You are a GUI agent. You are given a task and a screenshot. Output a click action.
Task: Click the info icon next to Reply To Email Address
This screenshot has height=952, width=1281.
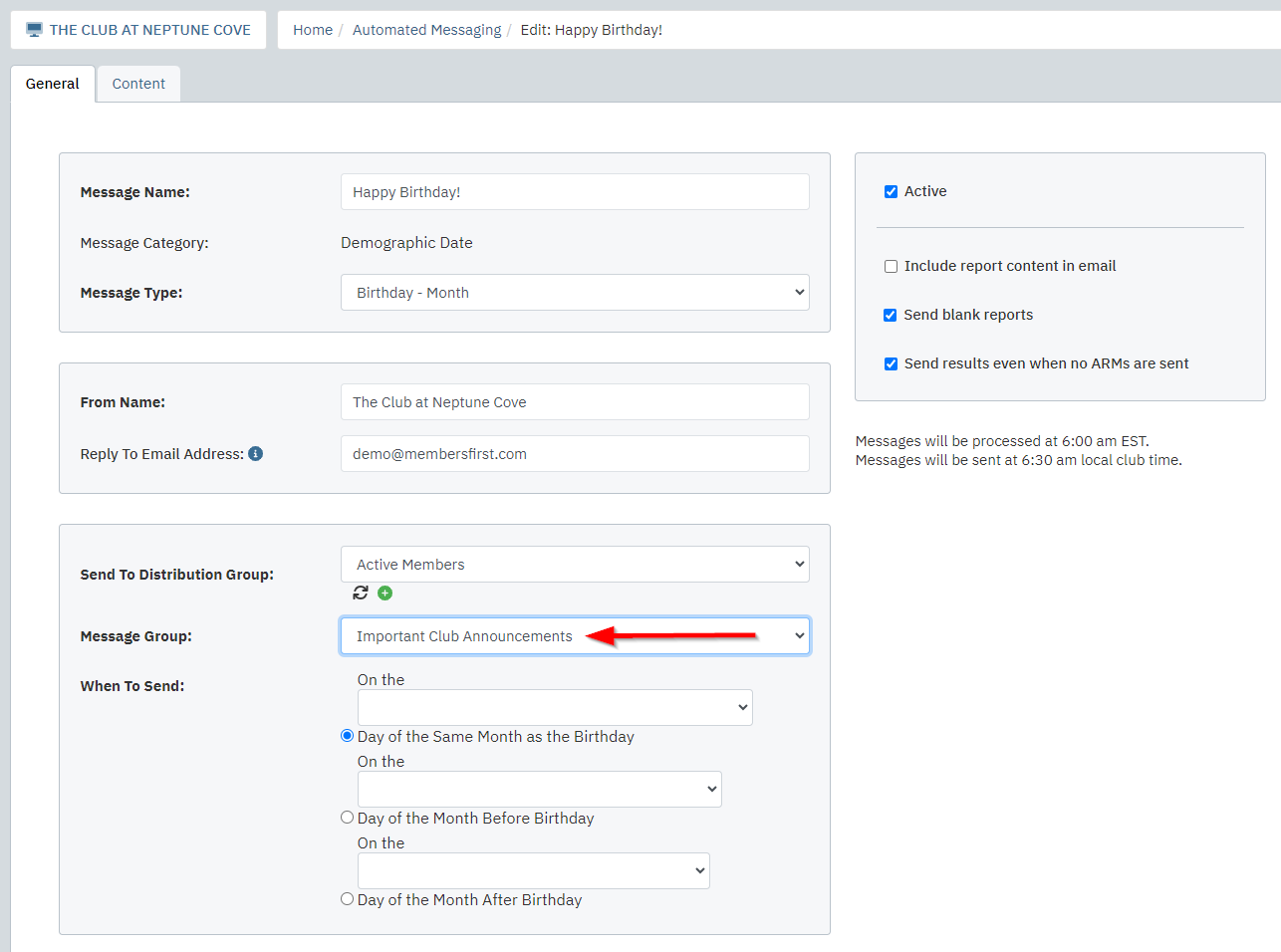click(x=256, y=454)
